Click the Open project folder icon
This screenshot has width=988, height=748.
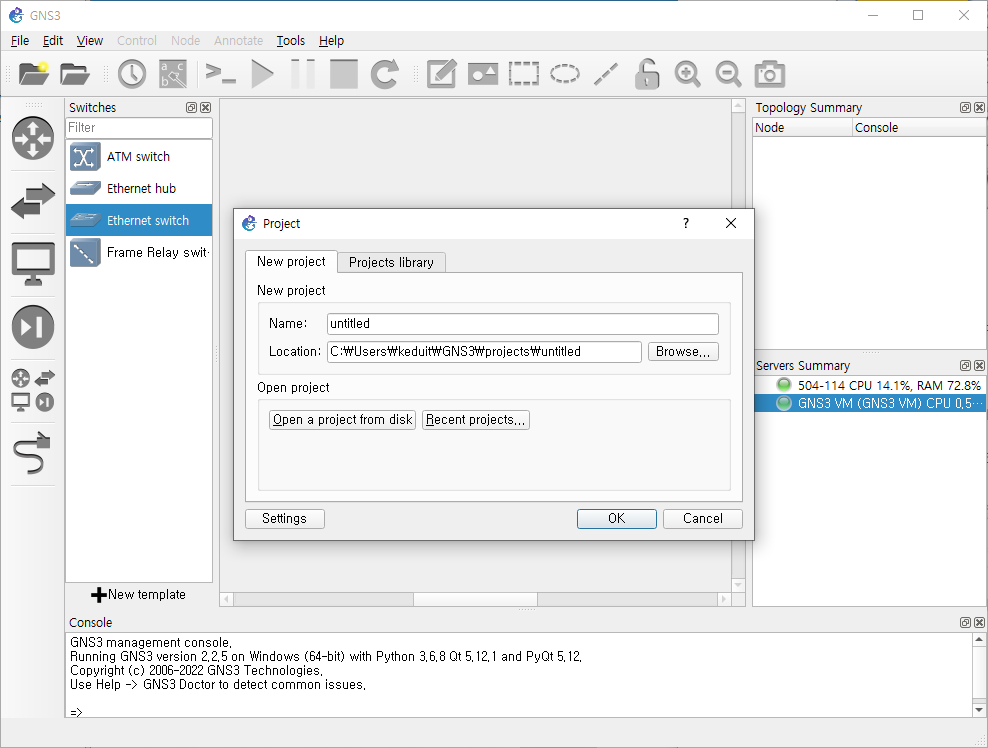coord(74,74)
